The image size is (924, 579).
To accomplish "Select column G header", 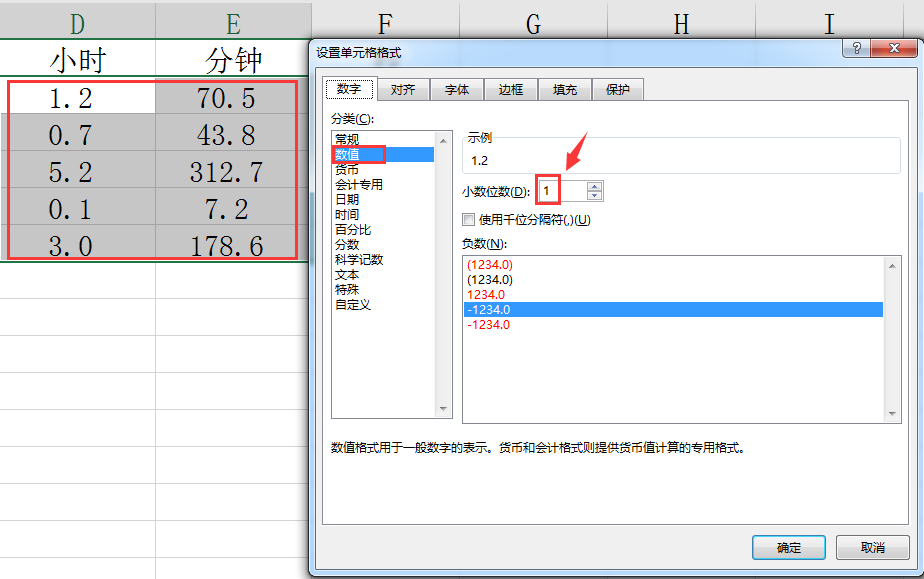I will point(533,22).
